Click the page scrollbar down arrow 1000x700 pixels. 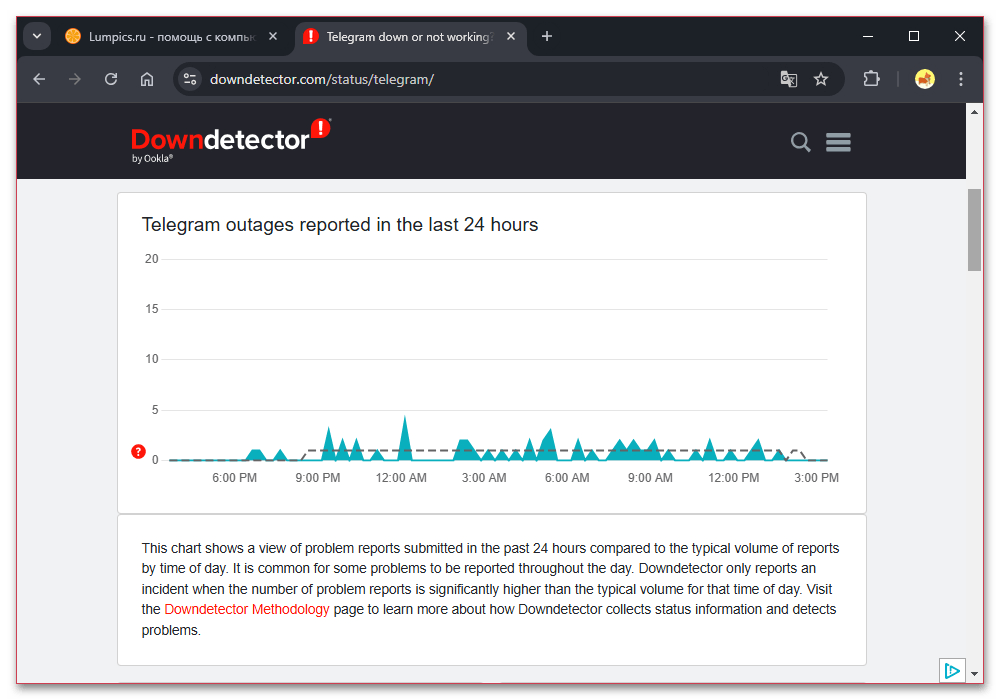974,673
